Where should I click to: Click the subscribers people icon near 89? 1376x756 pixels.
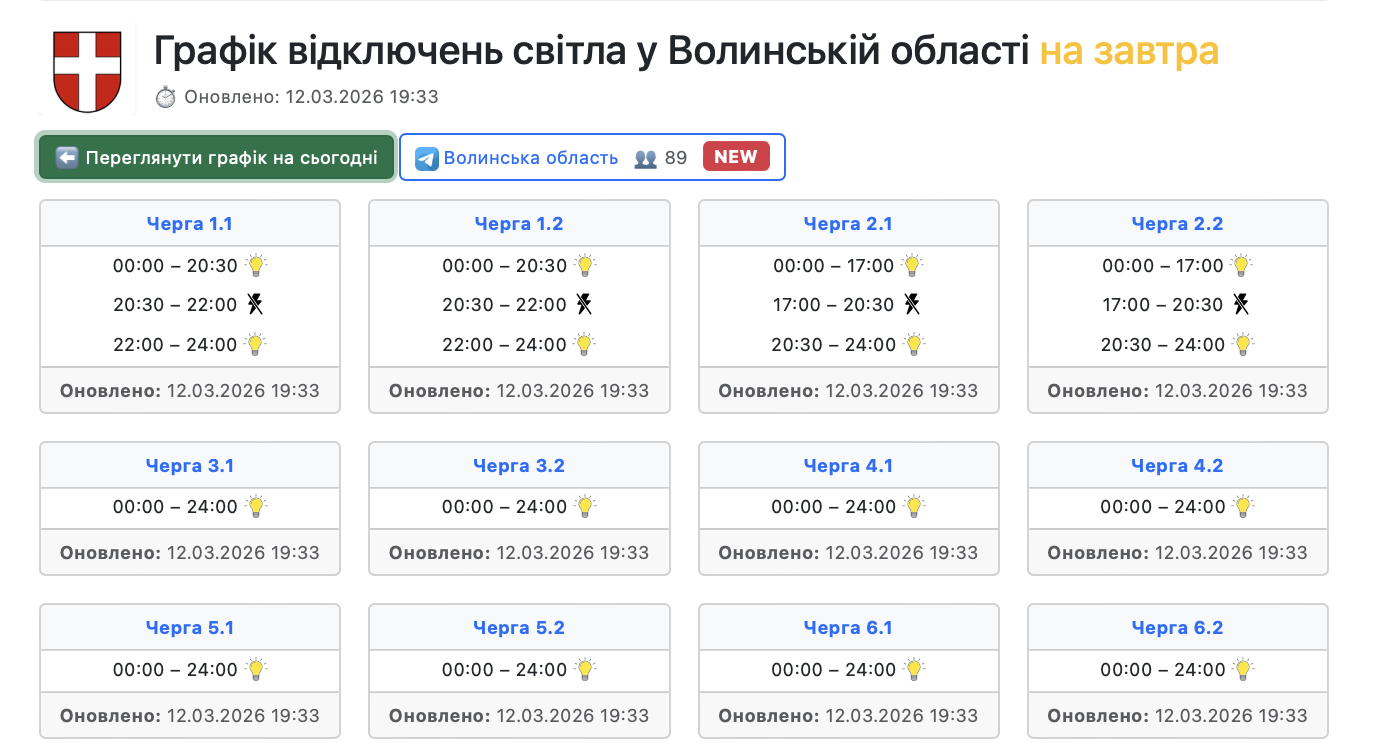[x=646, y=158]
